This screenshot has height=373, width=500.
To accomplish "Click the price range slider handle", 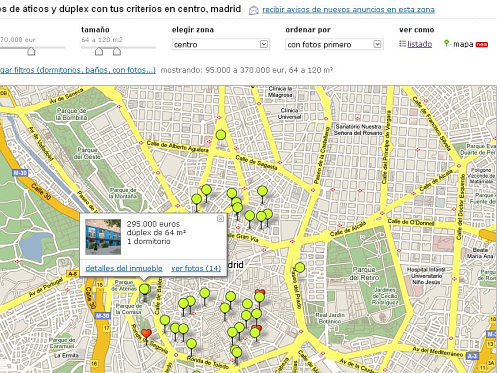I will pos(31,51).
